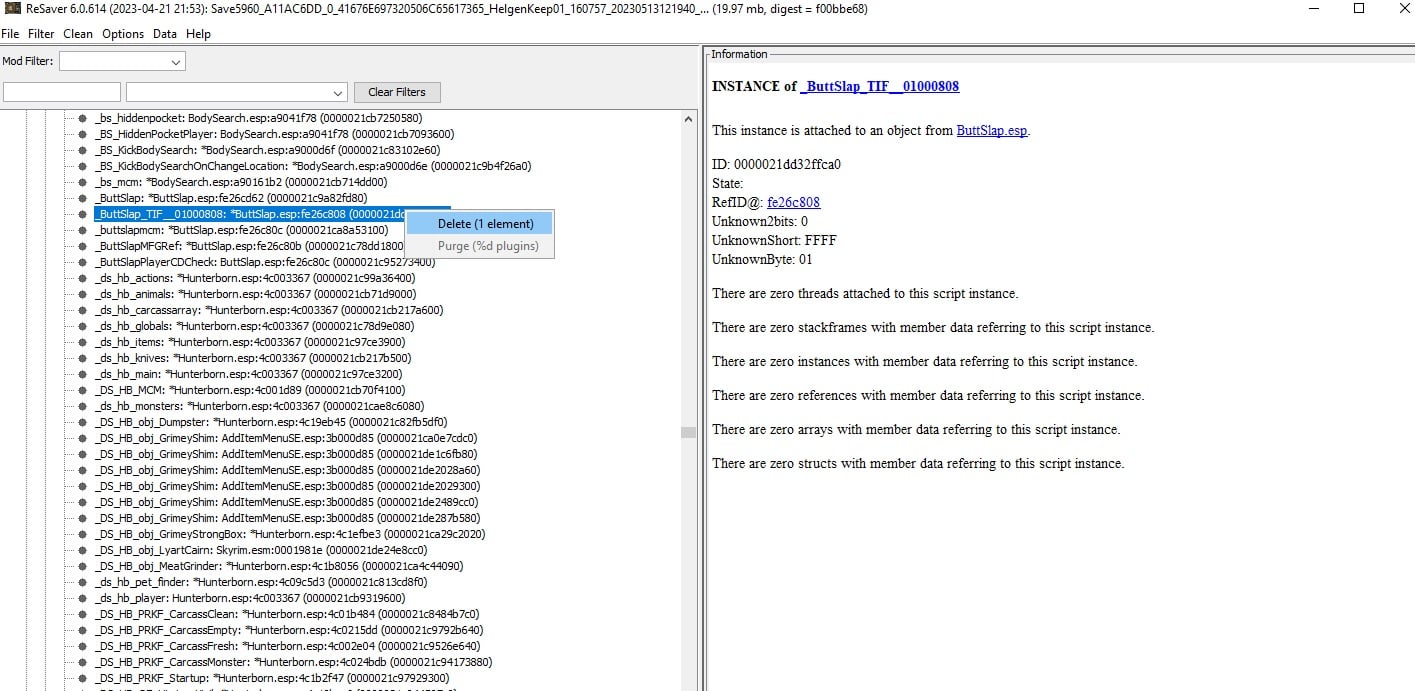Image resolution: width=1415 pixels, height=691 pixels.
Task: Click the ReSaver title bar app icon
Action: [11, 9]
